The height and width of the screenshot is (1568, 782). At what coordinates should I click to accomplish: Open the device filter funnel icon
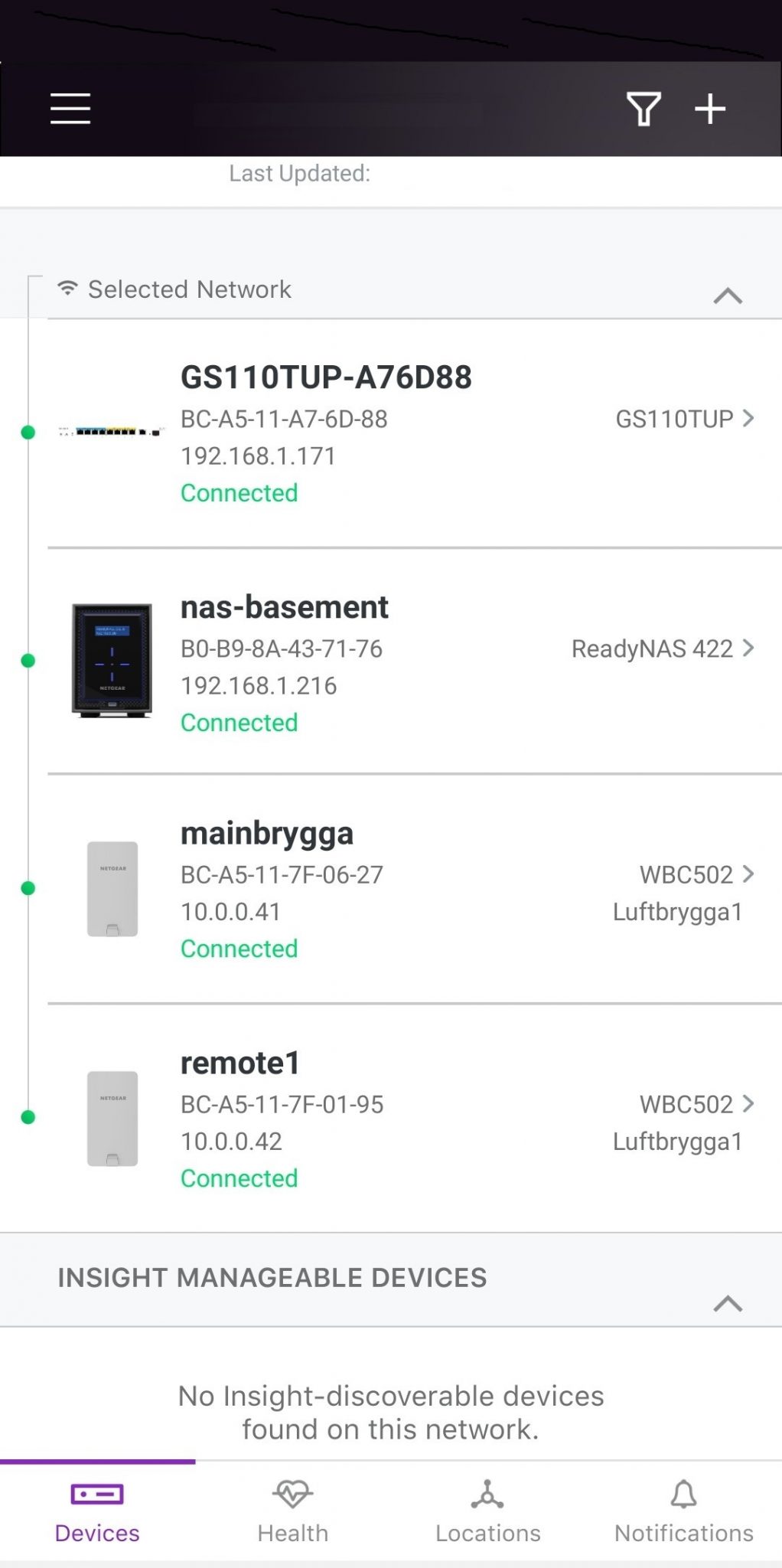pyautogui.click(x=644, y=109)
